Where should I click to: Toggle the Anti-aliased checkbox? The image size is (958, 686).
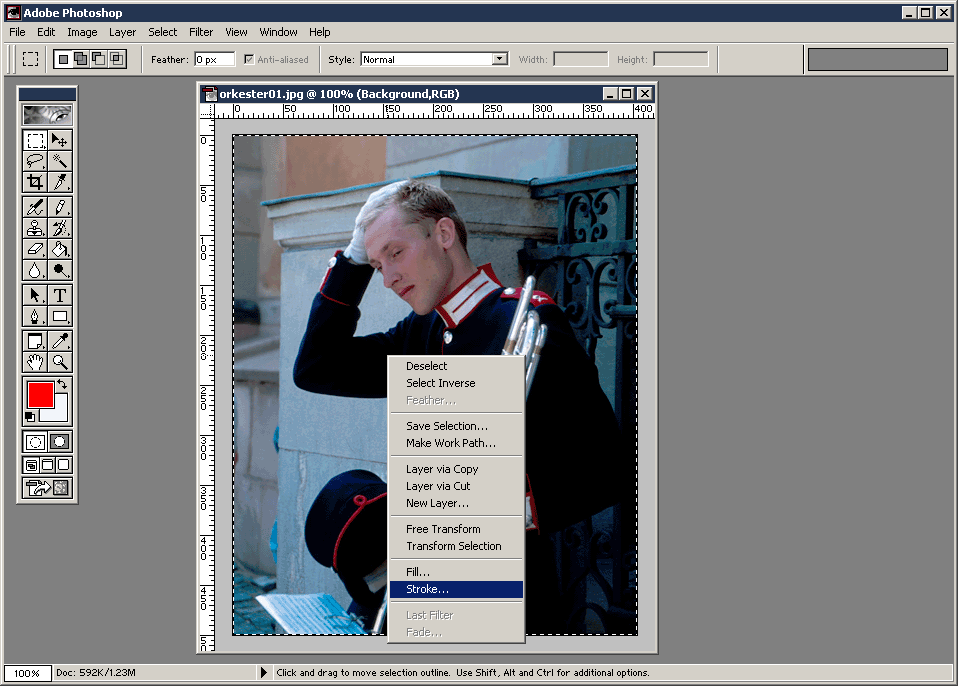(249, 60)
